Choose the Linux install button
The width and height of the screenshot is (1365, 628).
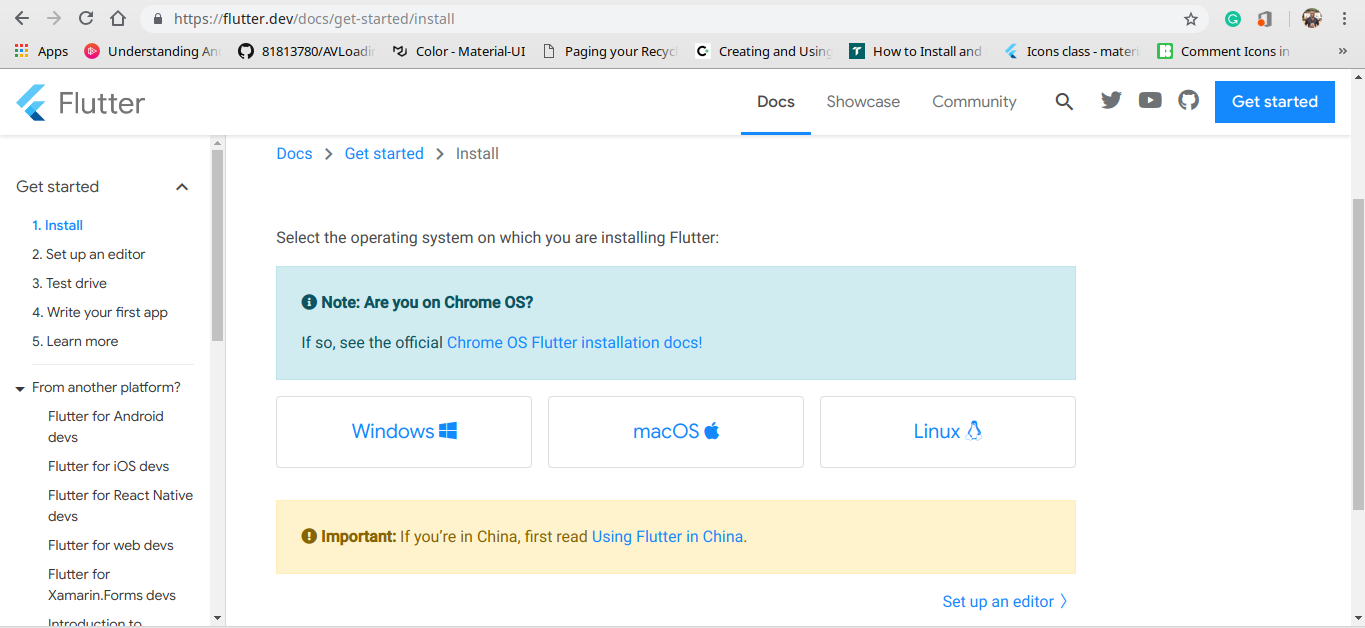pyautogui.click(x=948, y=432)
